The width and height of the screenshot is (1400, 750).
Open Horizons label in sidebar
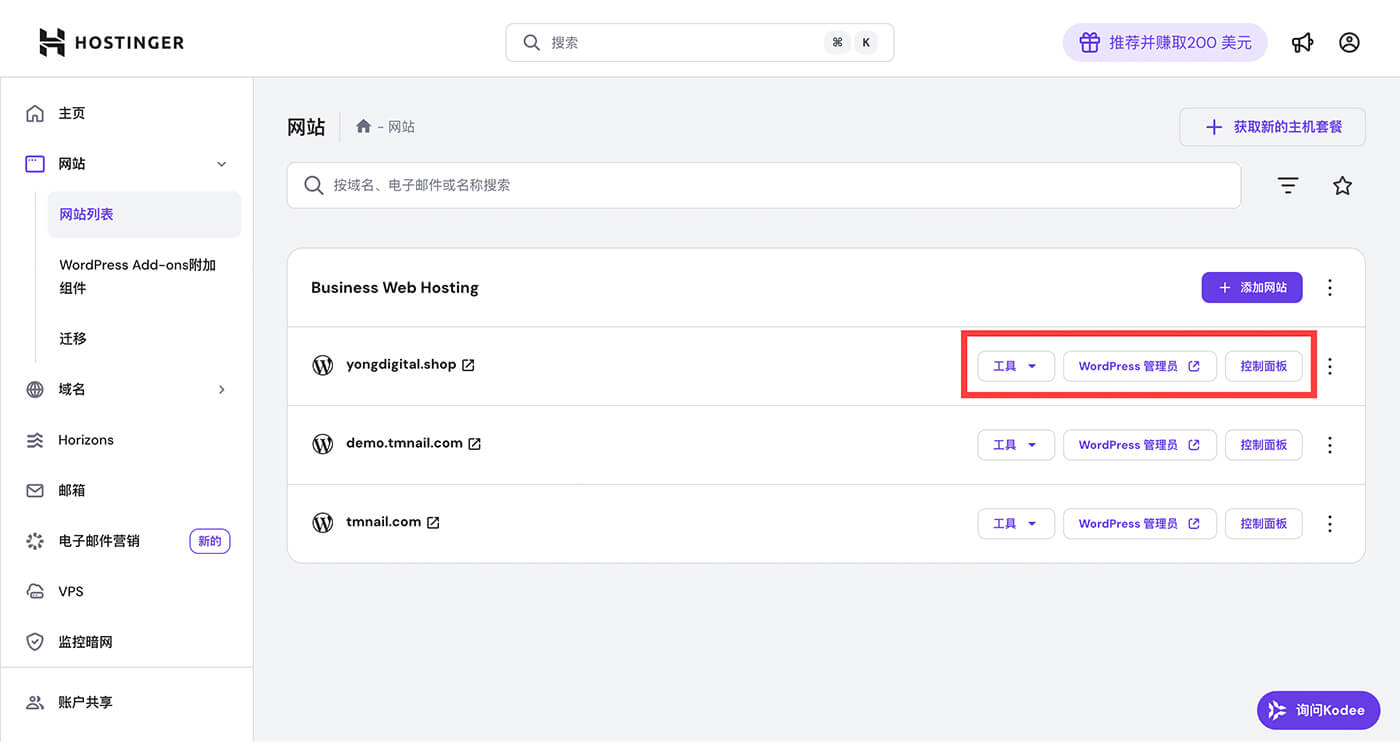tap(86, 440)
